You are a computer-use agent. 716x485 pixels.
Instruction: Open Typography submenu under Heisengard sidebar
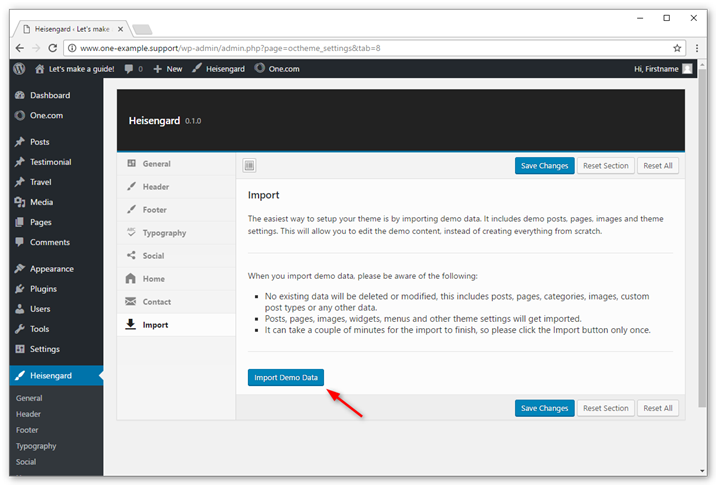(x=36, y=446)
